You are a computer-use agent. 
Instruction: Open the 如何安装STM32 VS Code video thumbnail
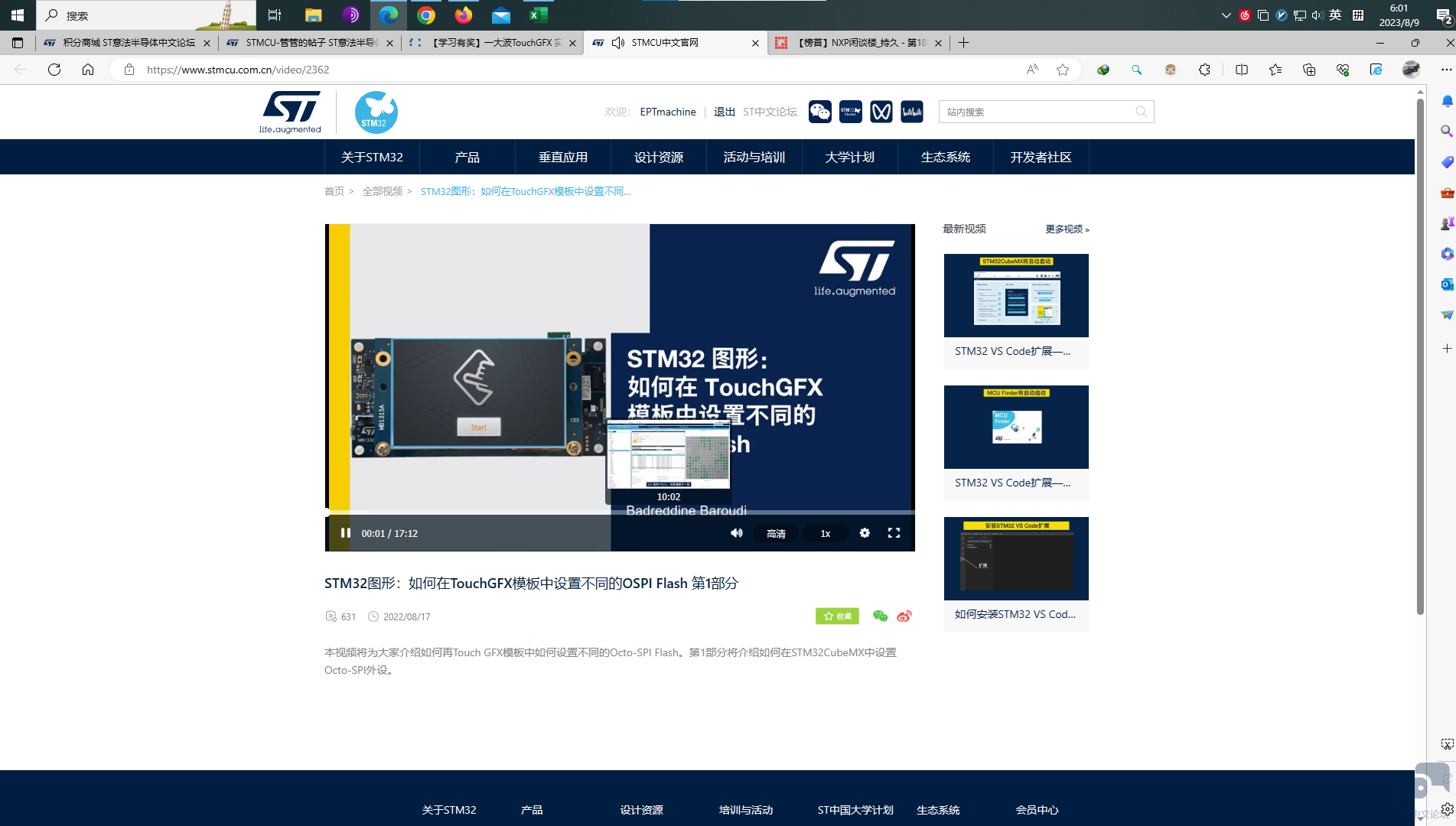pyautogui.click(x=1016, y=558)
